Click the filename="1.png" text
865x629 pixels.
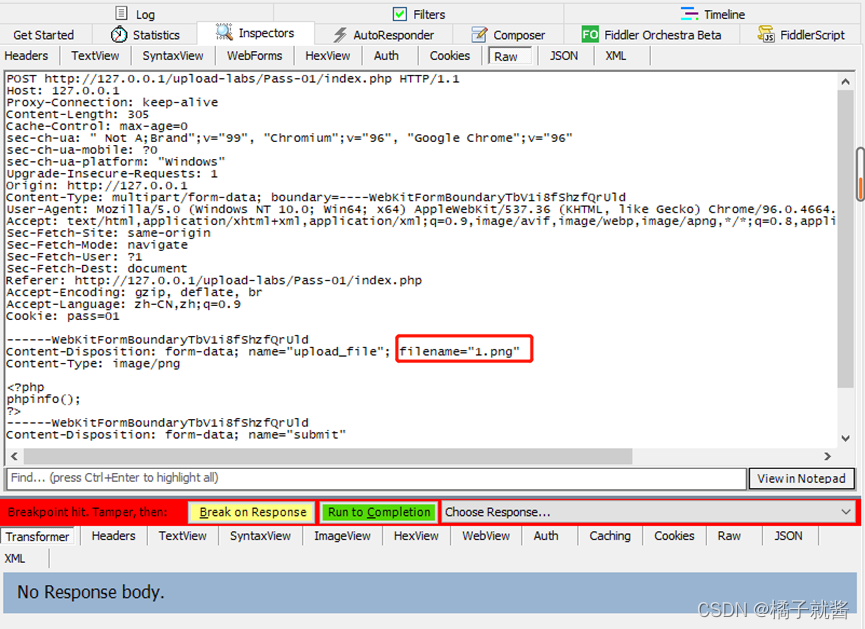(460, 351)
